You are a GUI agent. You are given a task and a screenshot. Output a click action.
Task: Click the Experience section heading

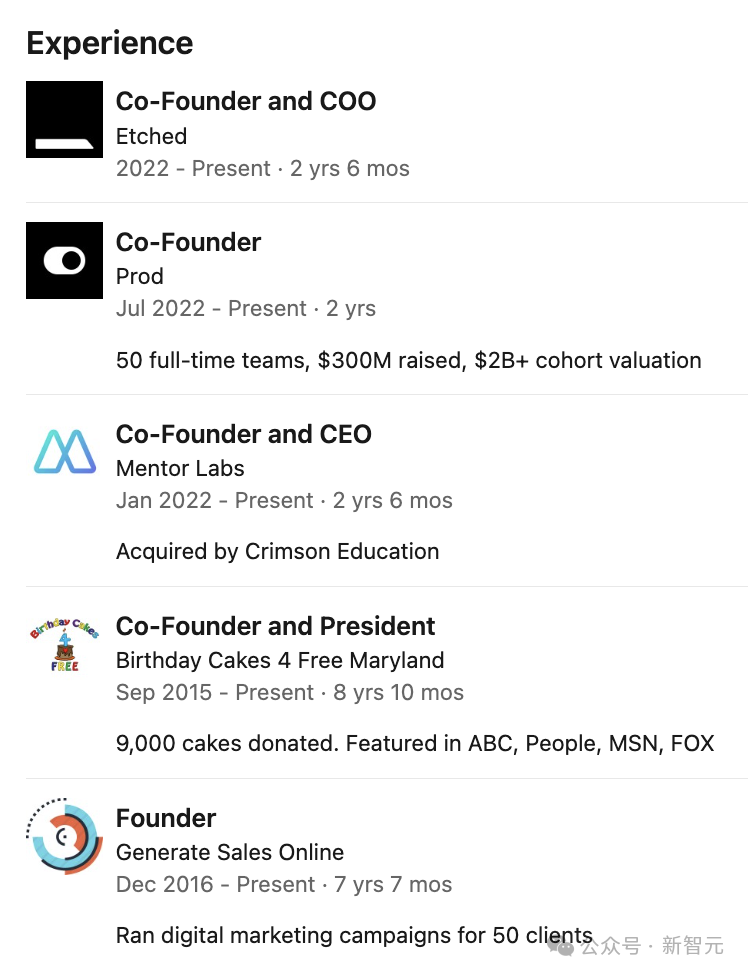110,44
